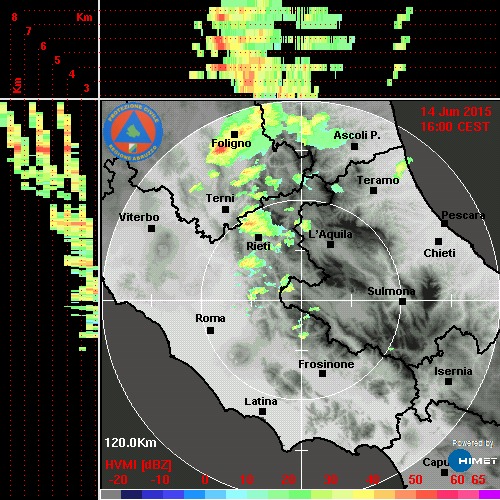The image size is (500, 500).
Task: Click the magenta swatch ending the color scale
Action: point(489,495)
